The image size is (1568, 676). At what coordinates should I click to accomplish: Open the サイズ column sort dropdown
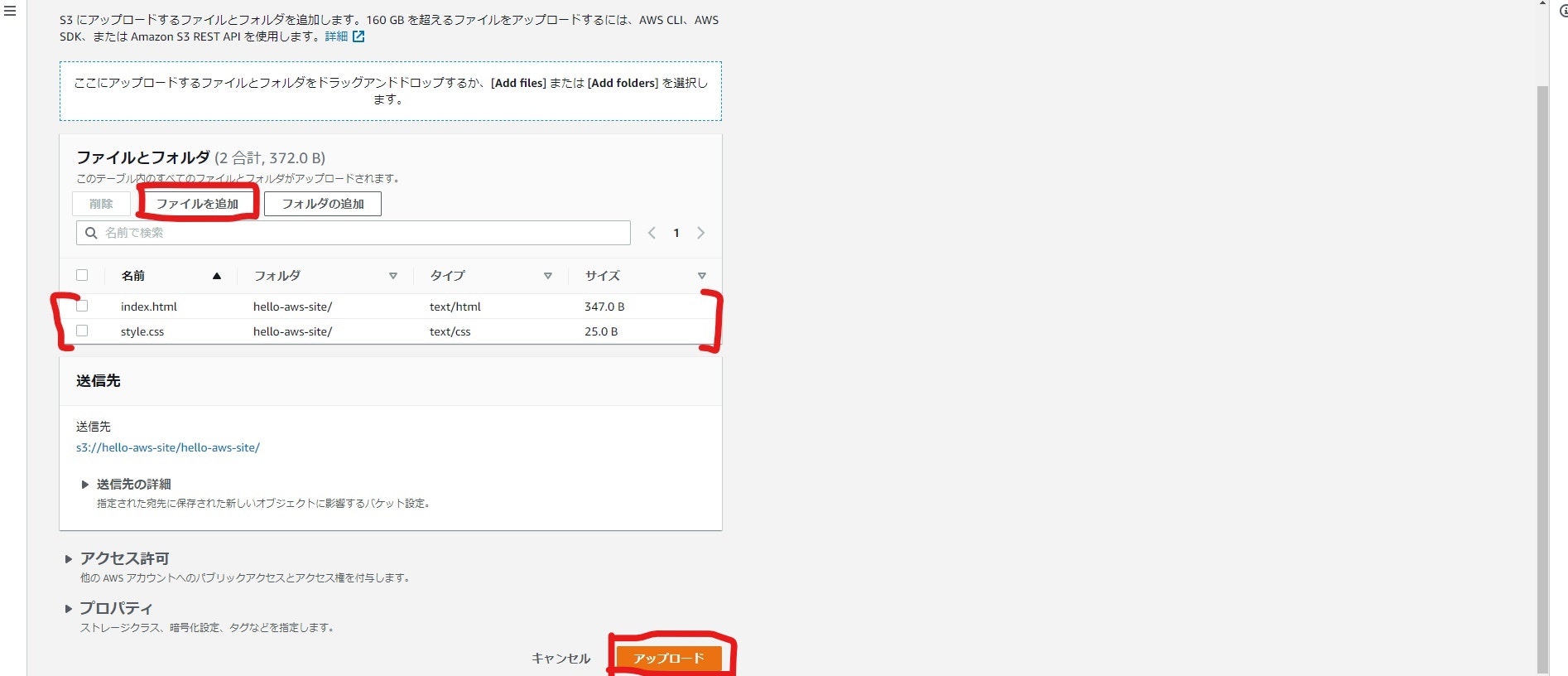click(x=702, y=276)
